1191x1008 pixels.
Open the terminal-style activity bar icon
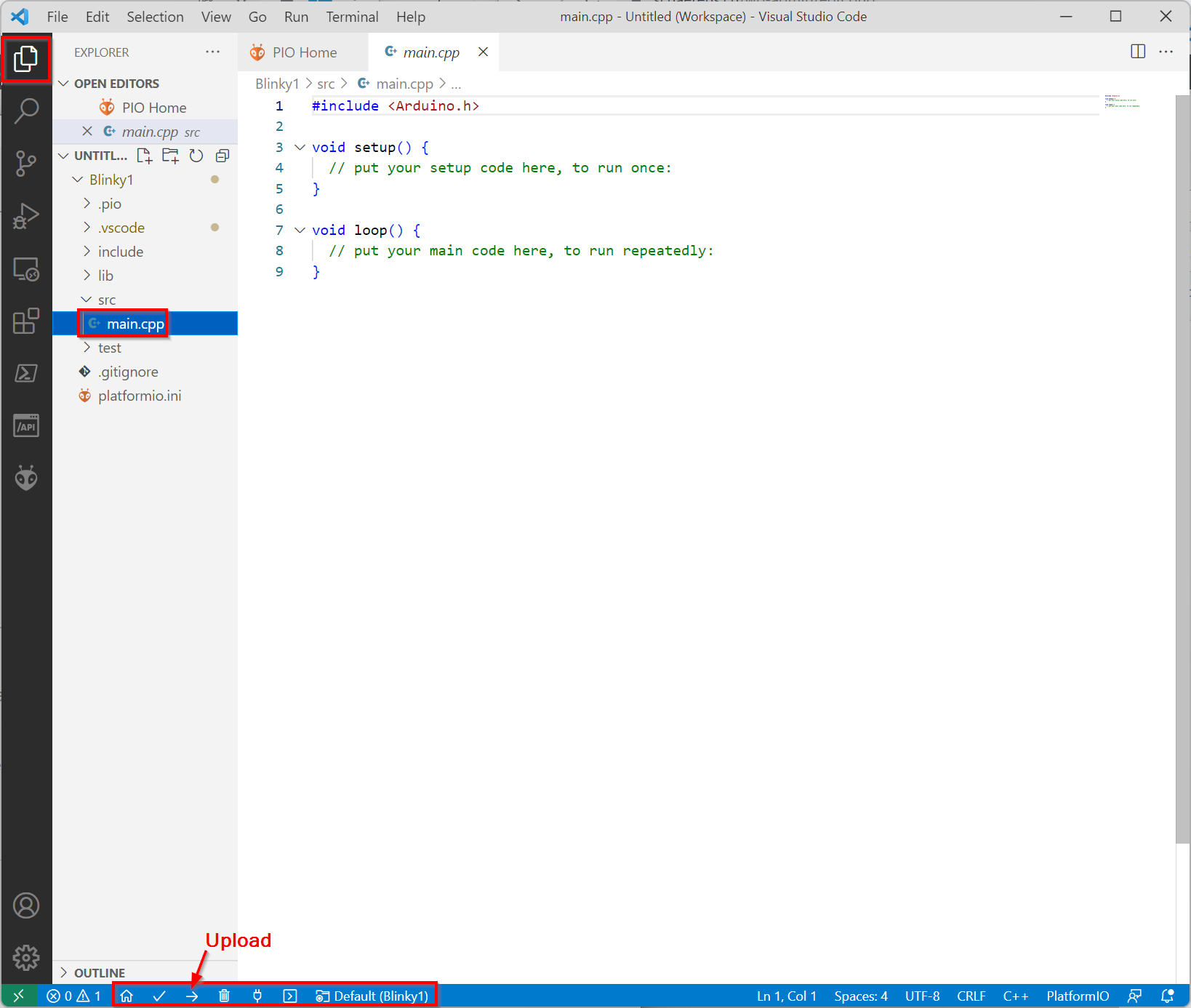(26, 373)
